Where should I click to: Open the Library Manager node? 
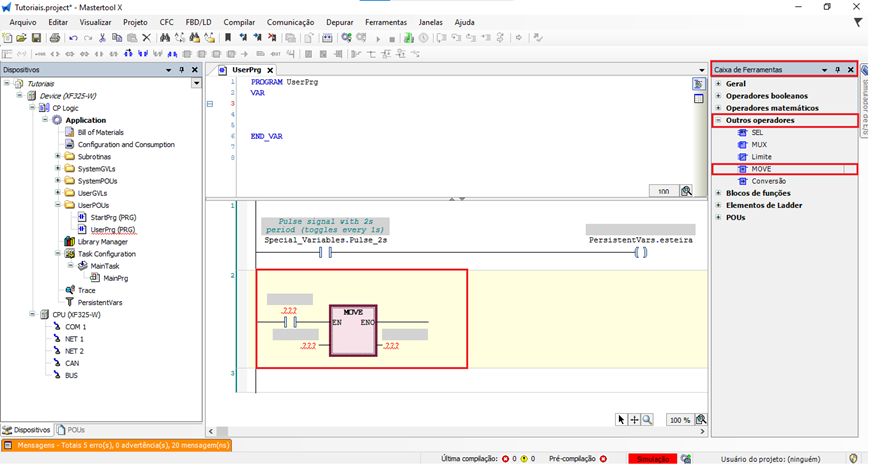102,241
